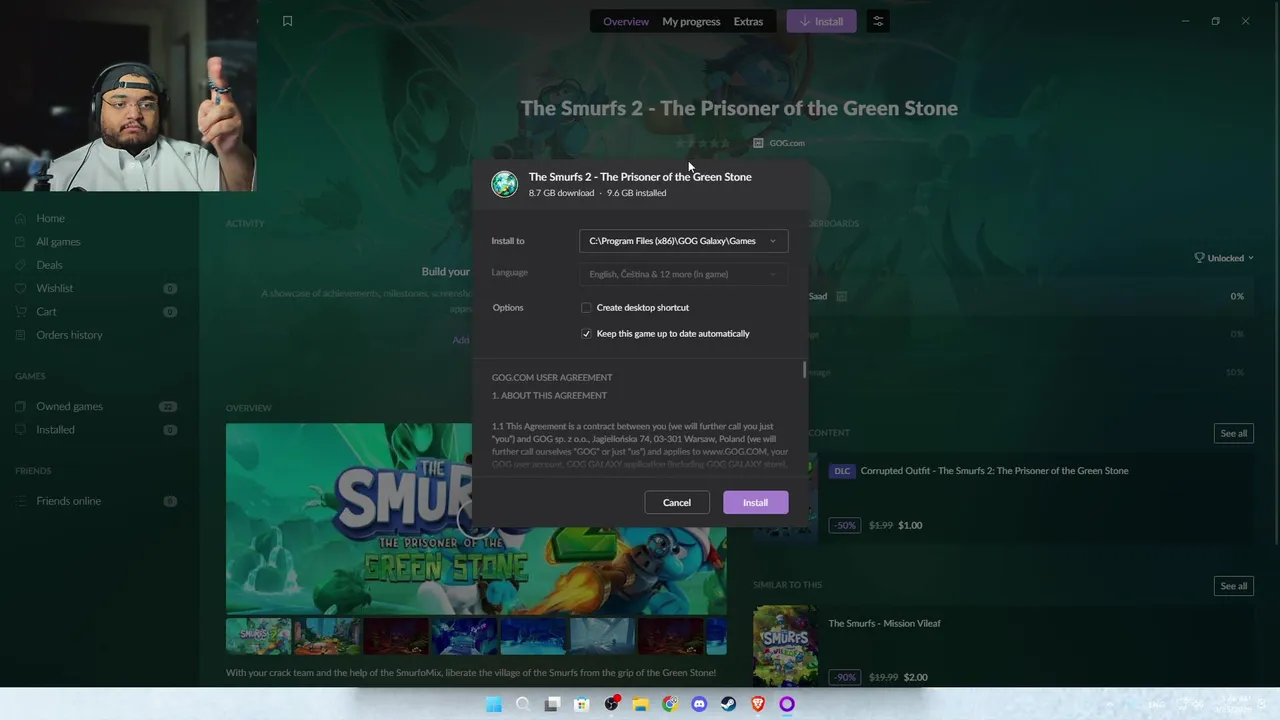Viewport: 1280px width, 720px height.
Task: Click The Smurfs Mission Vileaf cover thumbnail
Action: click(x=785, y=646)
